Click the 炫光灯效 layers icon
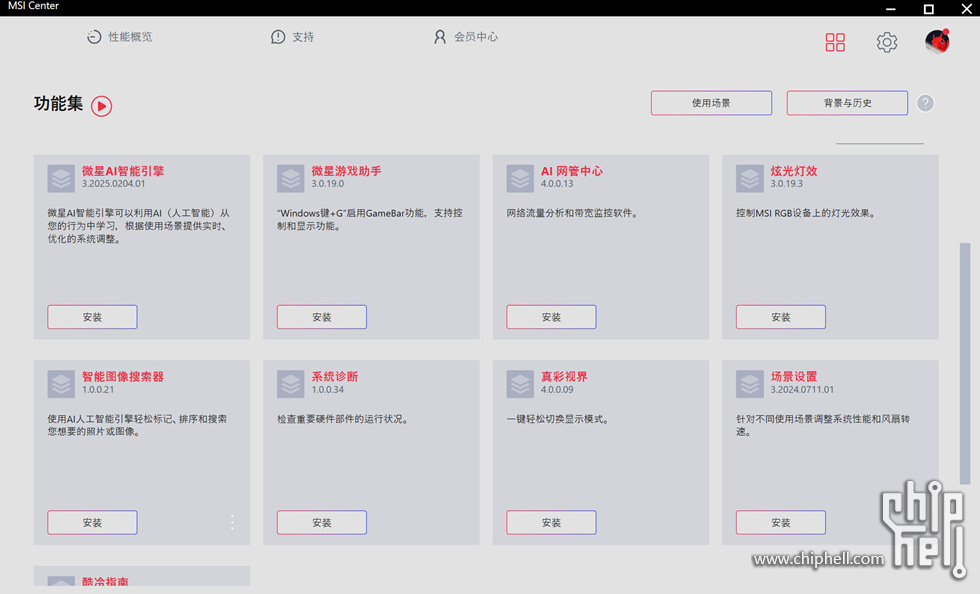This screenshot has height=594, width=980. tap(749, 179)
